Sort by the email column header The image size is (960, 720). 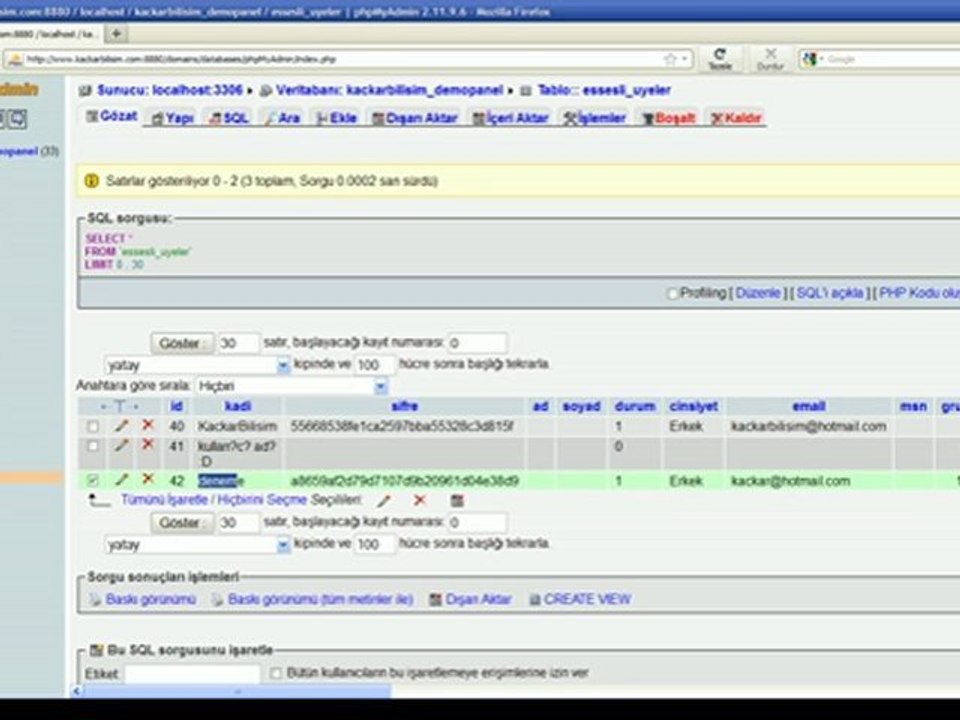pyautogui.click(x=809, y=407)
